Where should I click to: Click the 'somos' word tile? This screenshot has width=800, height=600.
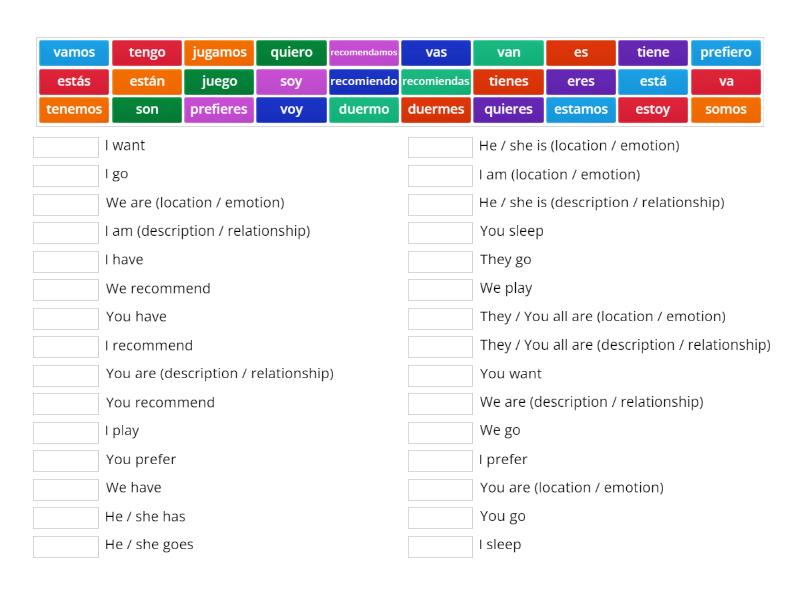coord(725,110)
